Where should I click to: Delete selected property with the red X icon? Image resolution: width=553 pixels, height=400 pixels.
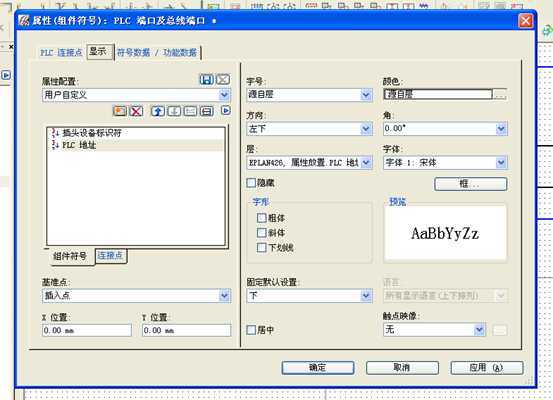(x=136, y=111)
